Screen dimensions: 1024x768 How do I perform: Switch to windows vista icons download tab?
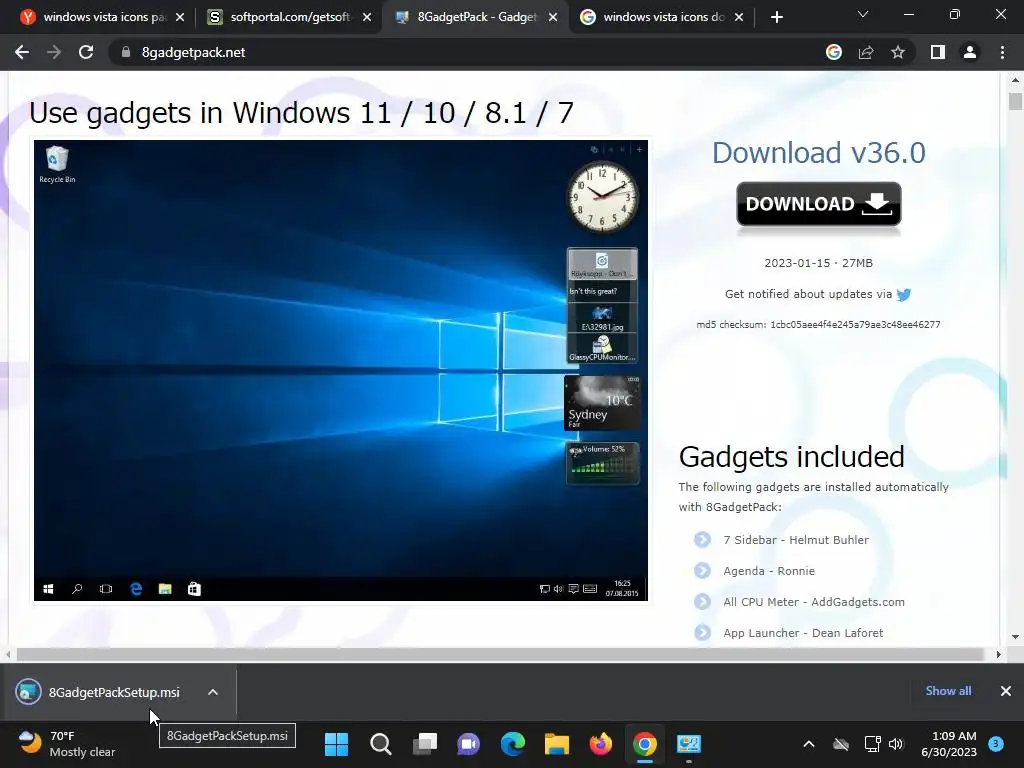click(663, 17)
